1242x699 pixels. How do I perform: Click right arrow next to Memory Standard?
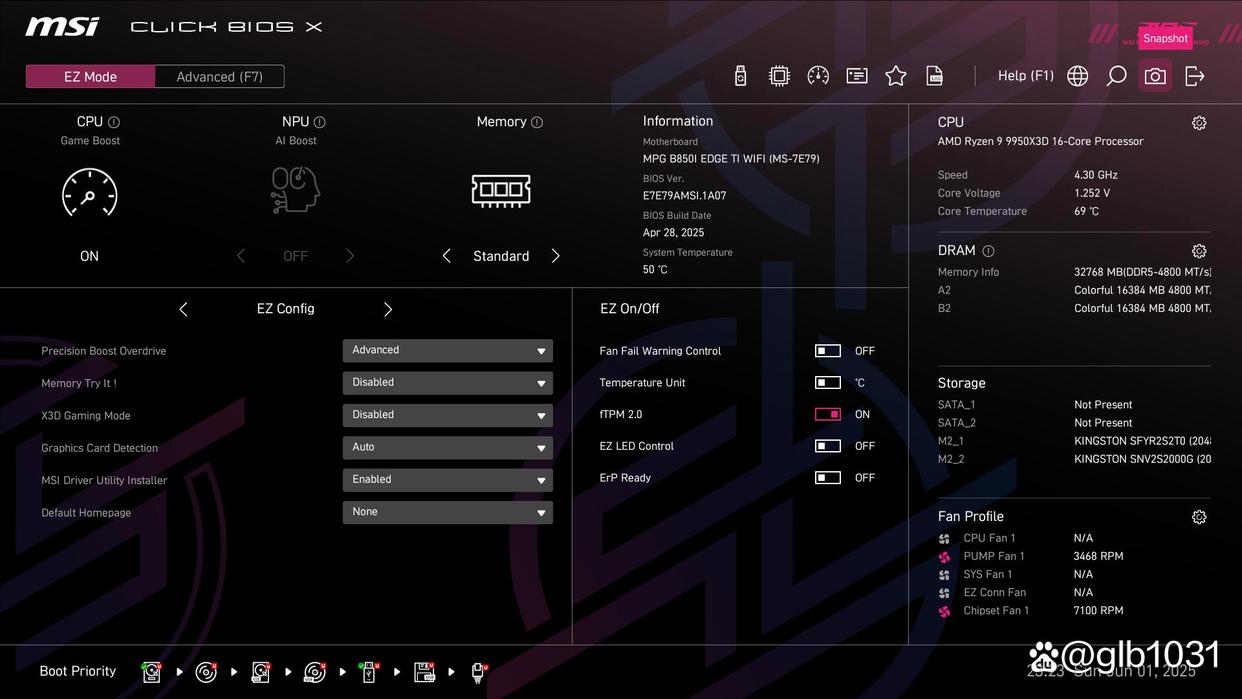(556, 256)
